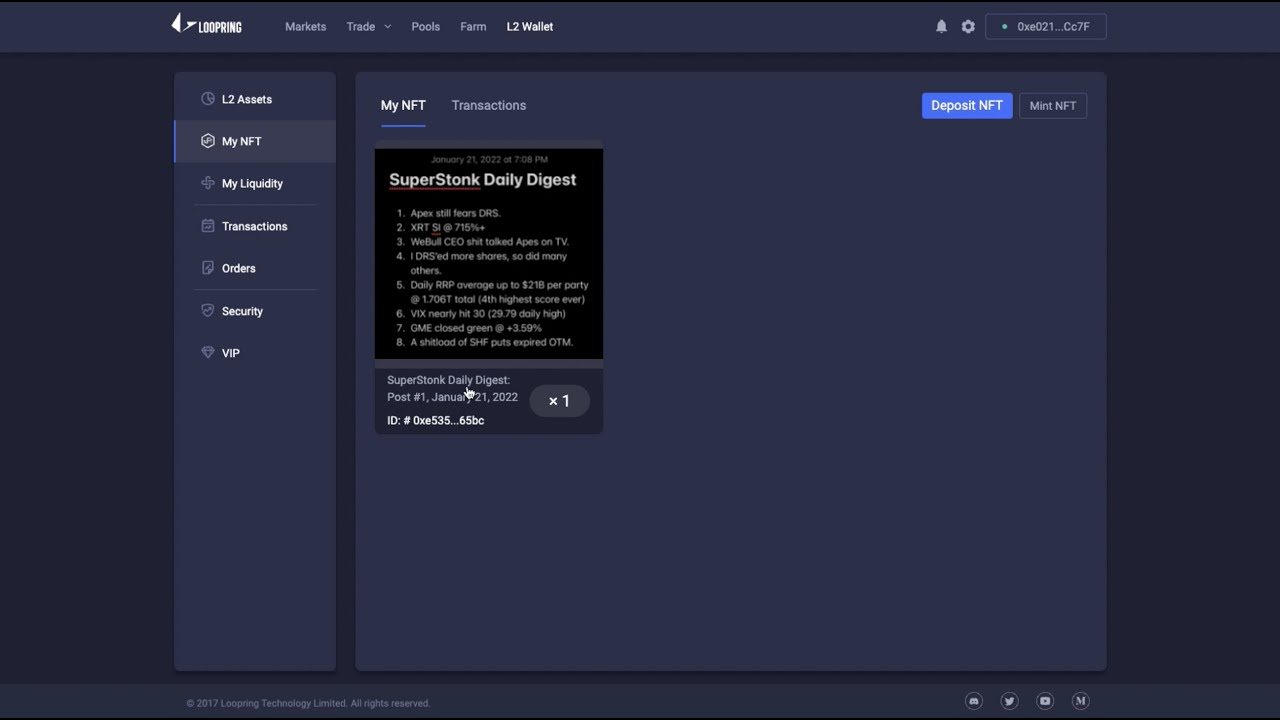Open the settings gear
Screen dimensions: 1280x720
[x=968, y=27]
